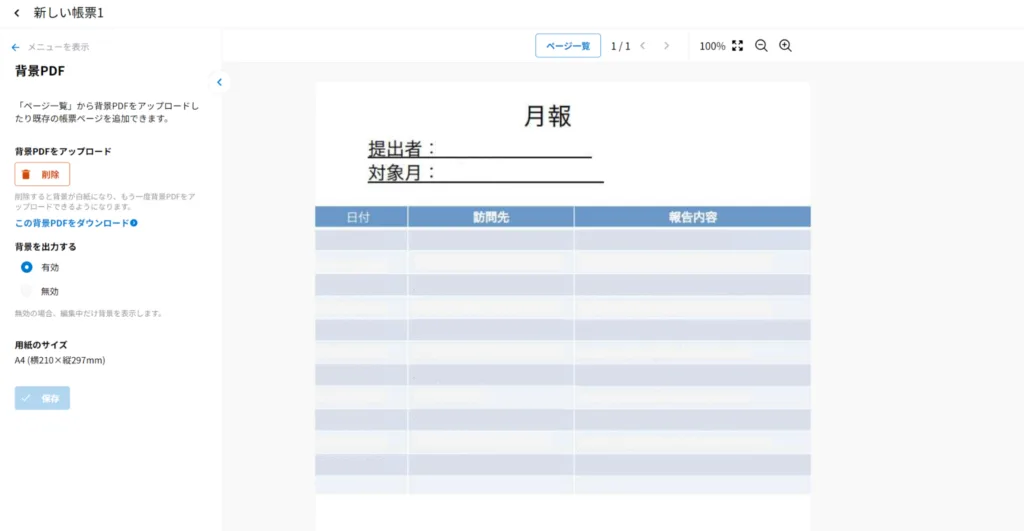Image resolution: width=1024 pixels, height=531 pixels.
Task: Click the 背景PDFをアップロード label
Action: [x=63, y=151]
